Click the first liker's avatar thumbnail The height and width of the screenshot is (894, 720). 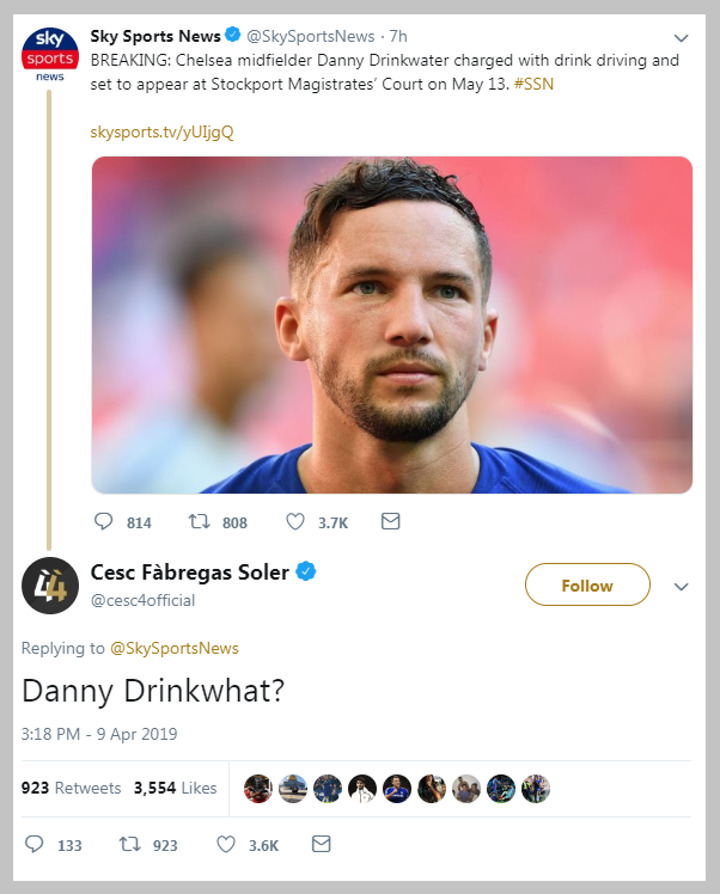(258, 788)
